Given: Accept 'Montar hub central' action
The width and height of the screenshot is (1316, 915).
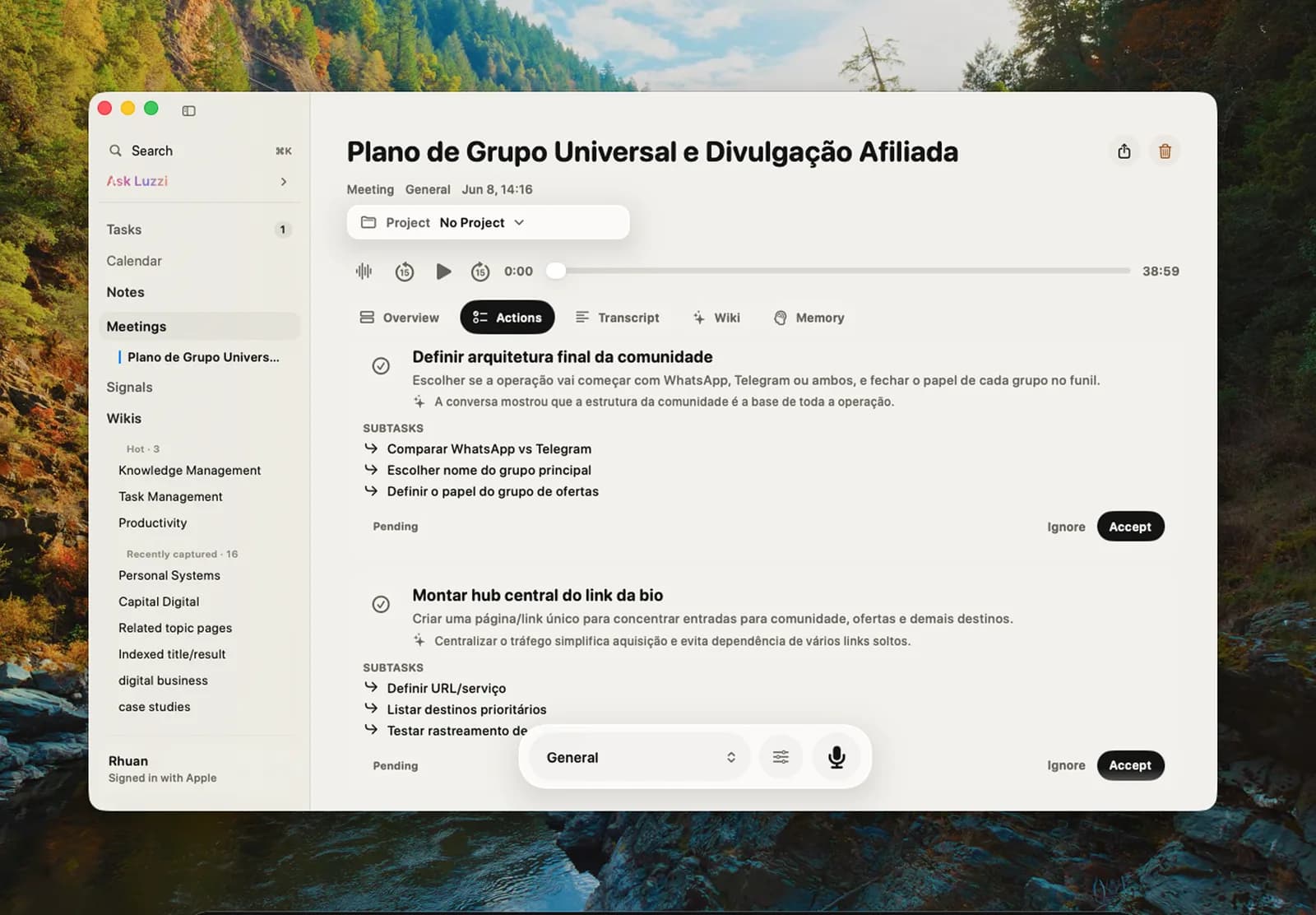Looking at the screenshot, I should click(1130, 765).
